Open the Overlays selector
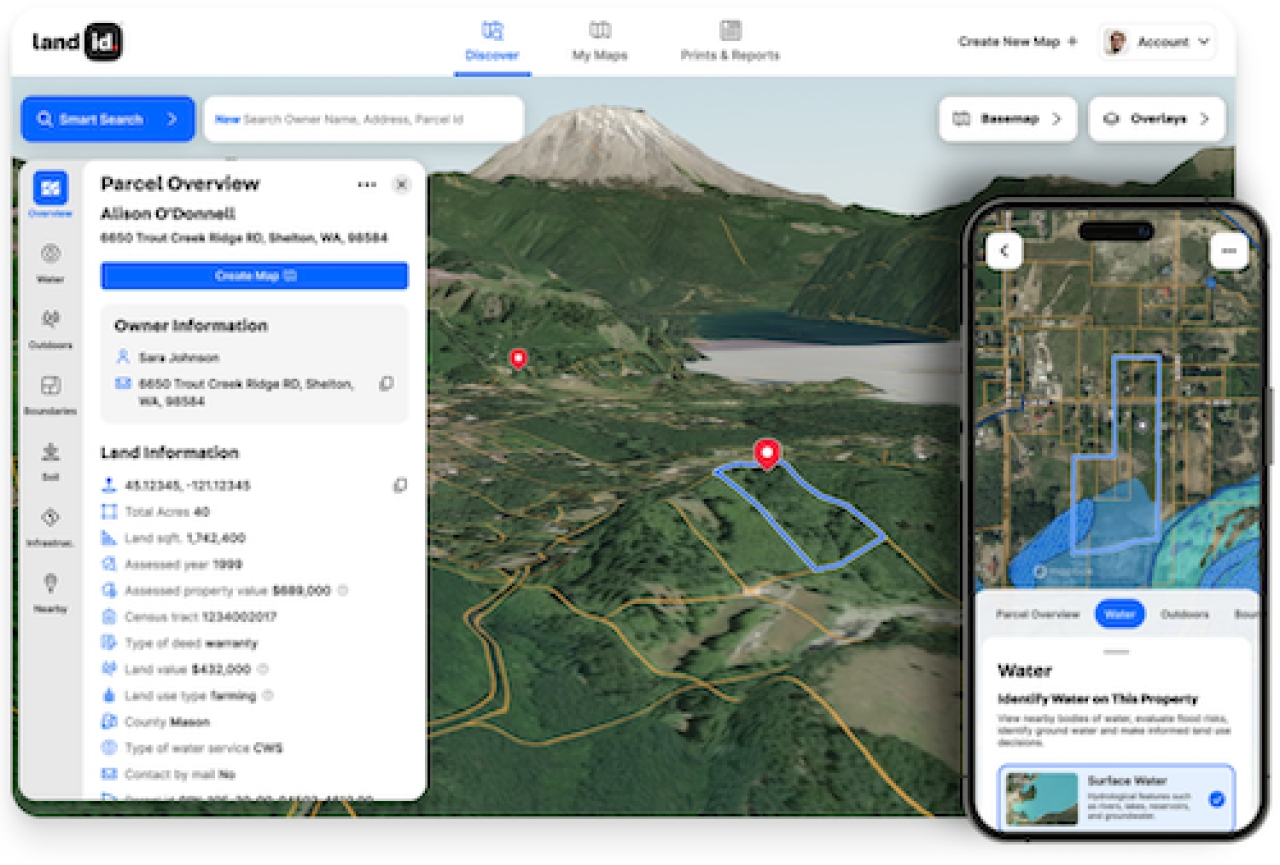1280x865 pixels. 1155,118
